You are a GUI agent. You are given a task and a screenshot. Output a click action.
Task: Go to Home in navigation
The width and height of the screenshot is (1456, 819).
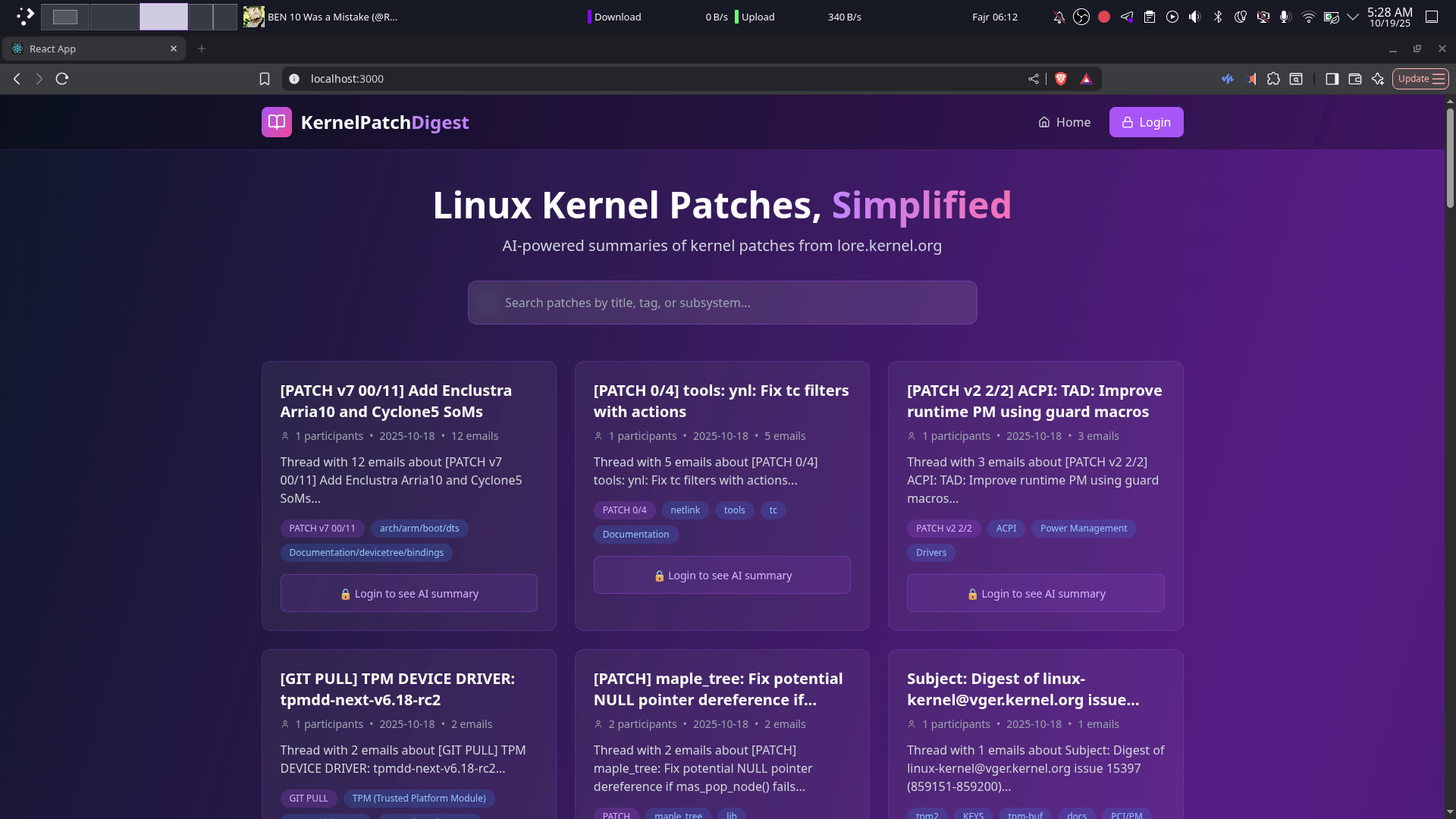(x=1064, y=122)
